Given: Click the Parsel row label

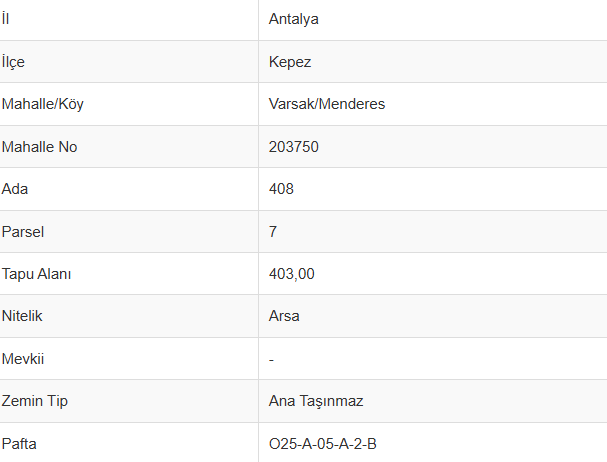Looking at the screenshot, I should click(x=23, y=232).
